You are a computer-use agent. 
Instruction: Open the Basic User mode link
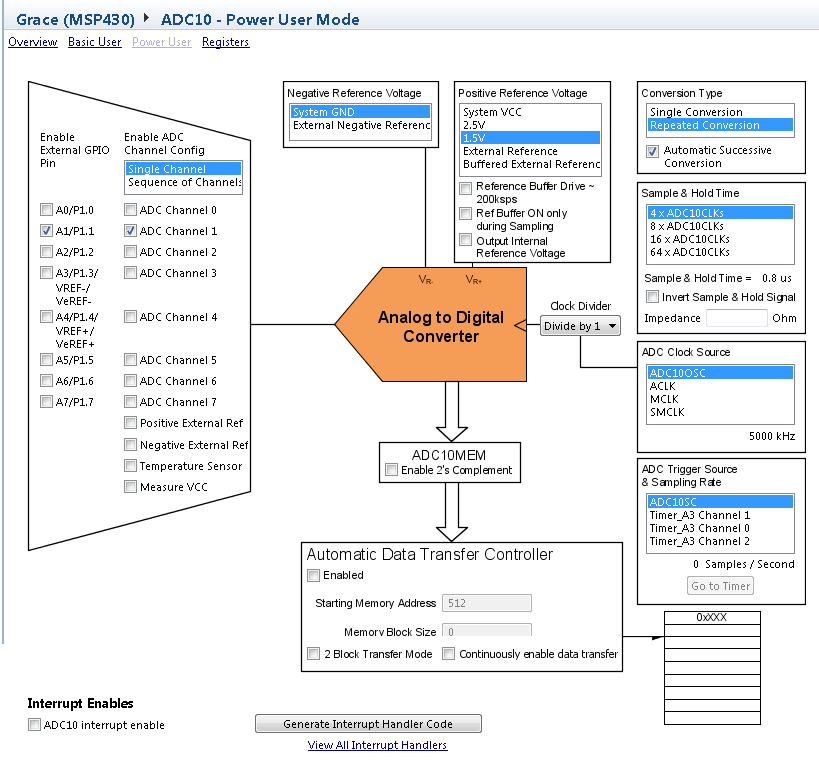(94, 42)
